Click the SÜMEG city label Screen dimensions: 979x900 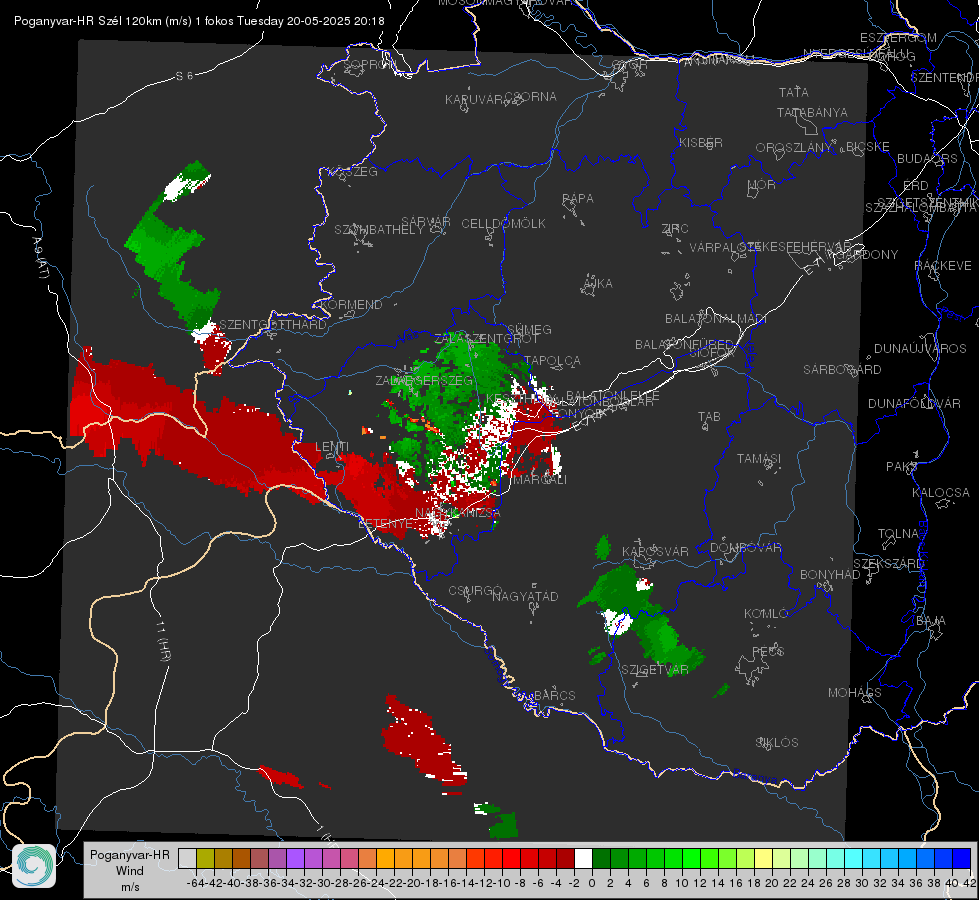pos(529,329)
